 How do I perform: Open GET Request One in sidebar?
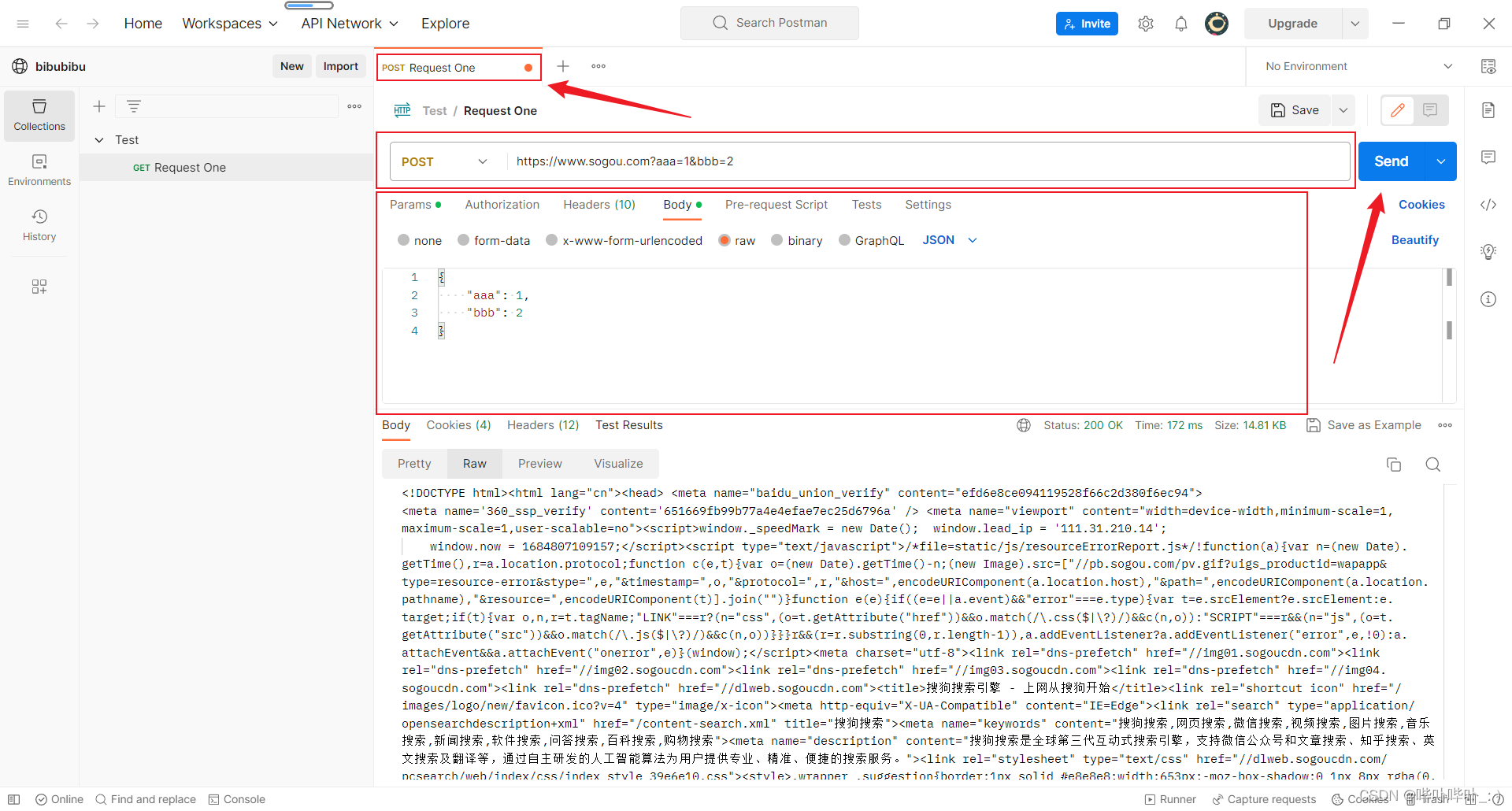226,168
